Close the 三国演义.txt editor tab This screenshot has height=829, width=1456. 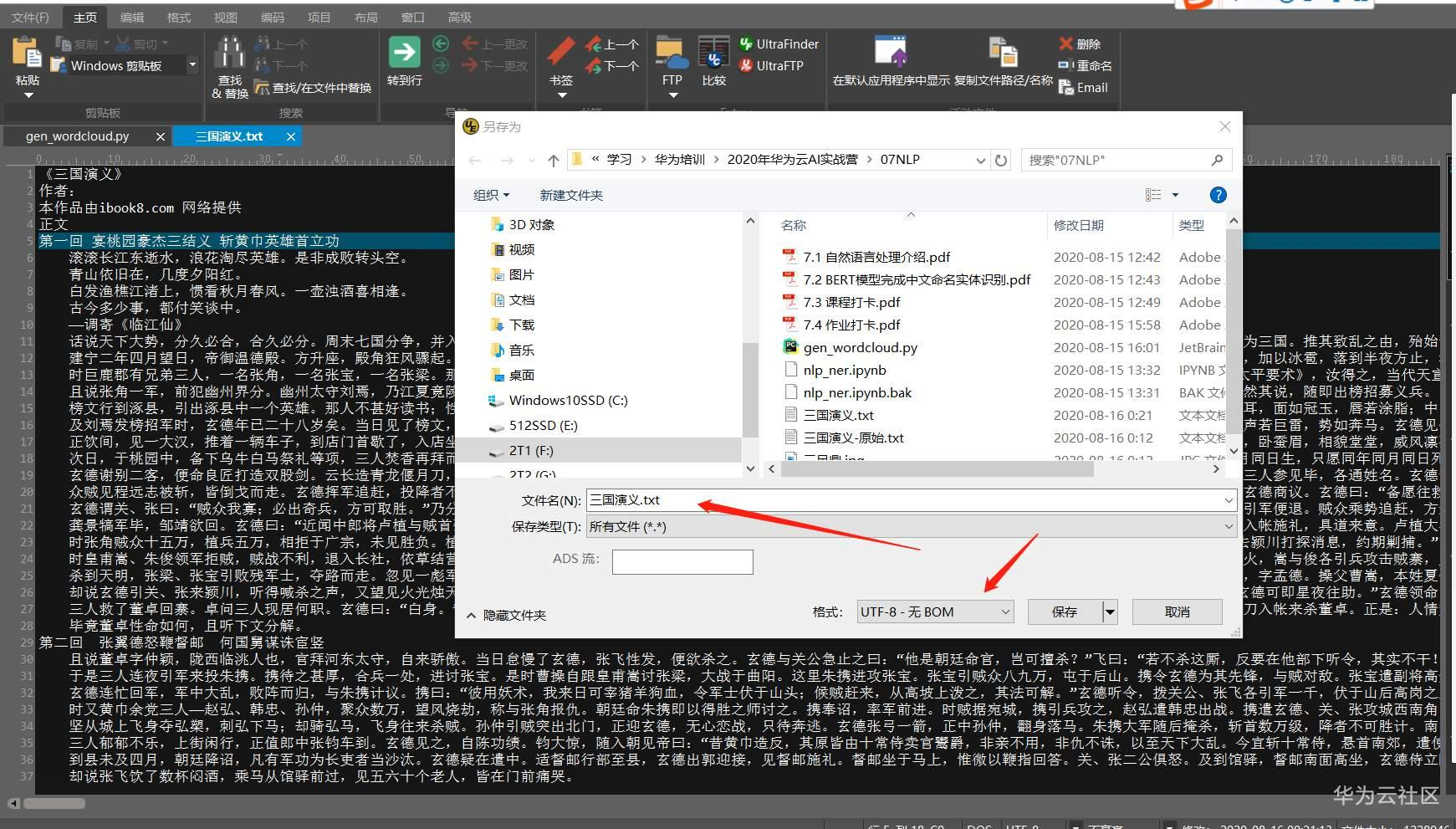click(x=291, y=136)
